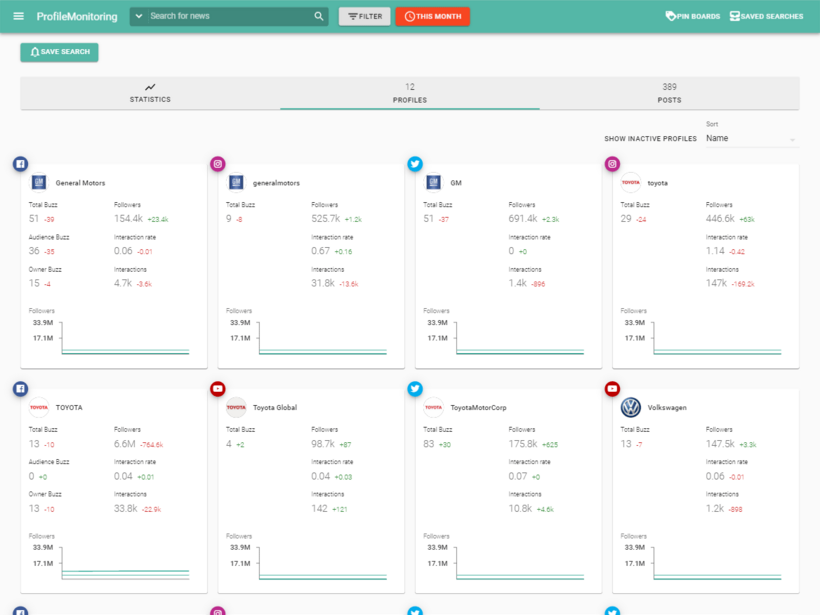Click GM followers value 691.4k
Viewport: 820px width, 615px height.
point(523,219)
